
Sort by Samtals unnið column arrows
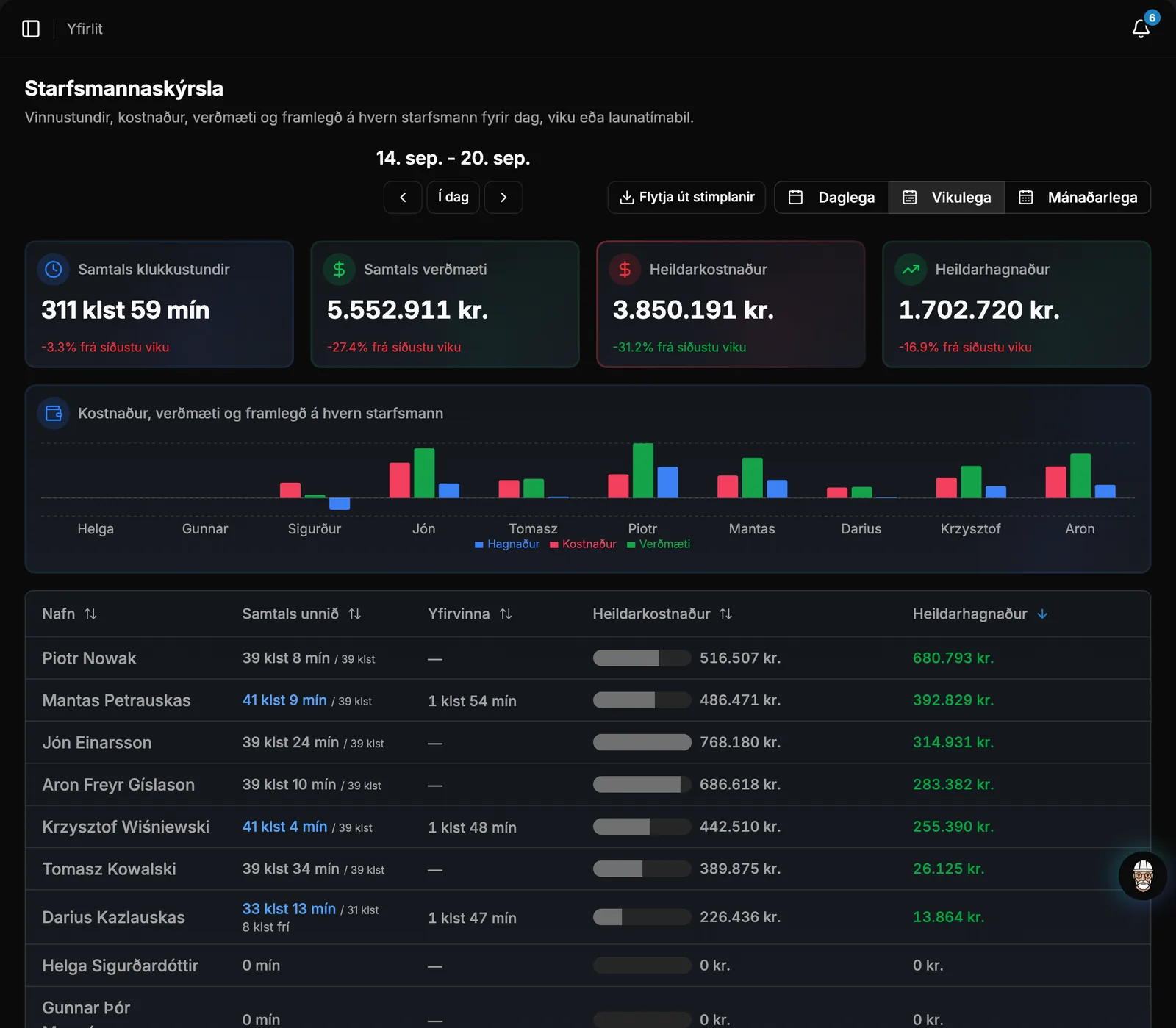pos(355,614)
